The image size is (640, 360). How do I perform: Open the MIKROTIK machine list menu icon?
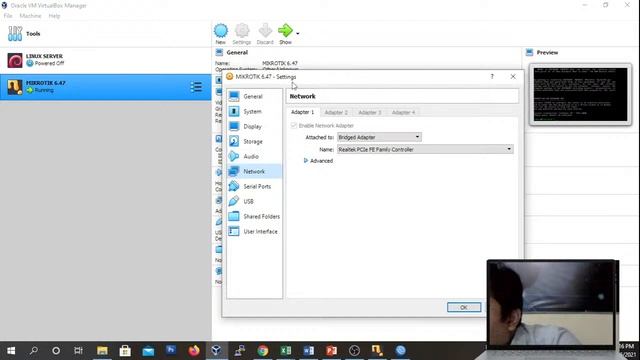coord(196,87)
